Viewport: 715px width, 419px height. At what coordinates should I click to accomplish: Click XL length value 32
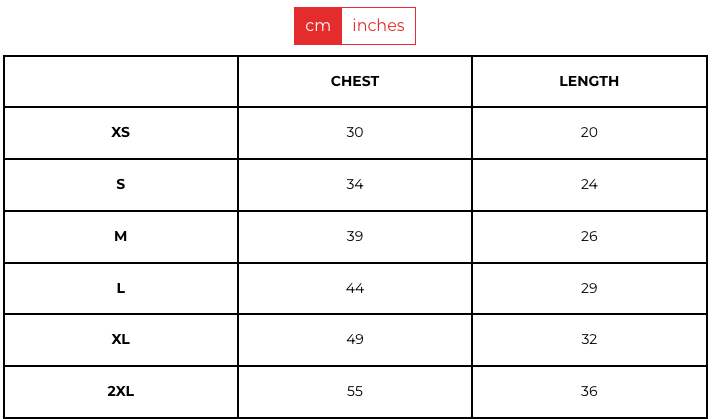coord(589,339)
